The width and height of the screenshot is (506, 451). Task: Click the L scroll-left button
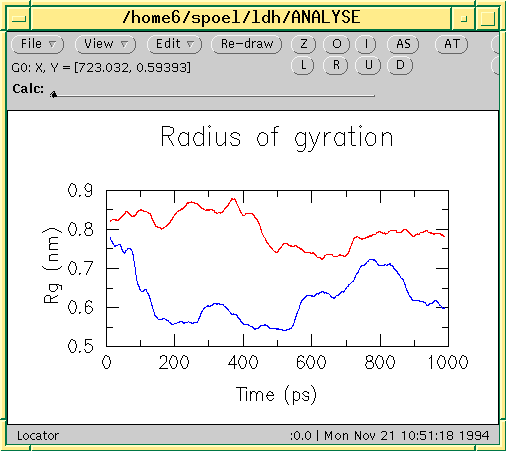click(303, 65)
